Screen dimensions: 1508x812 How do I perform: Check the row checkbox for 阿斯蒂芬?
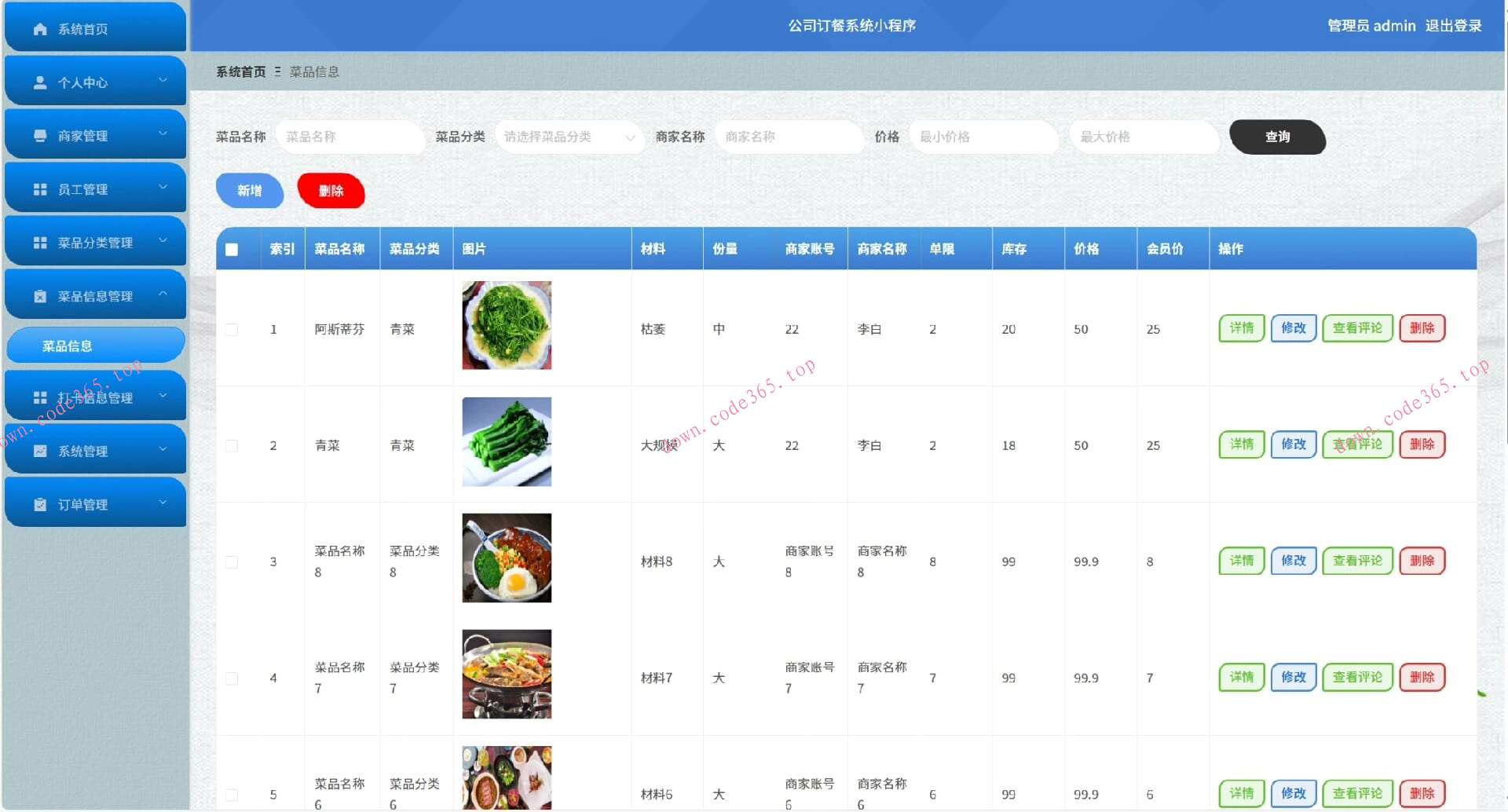coord(231,330)
